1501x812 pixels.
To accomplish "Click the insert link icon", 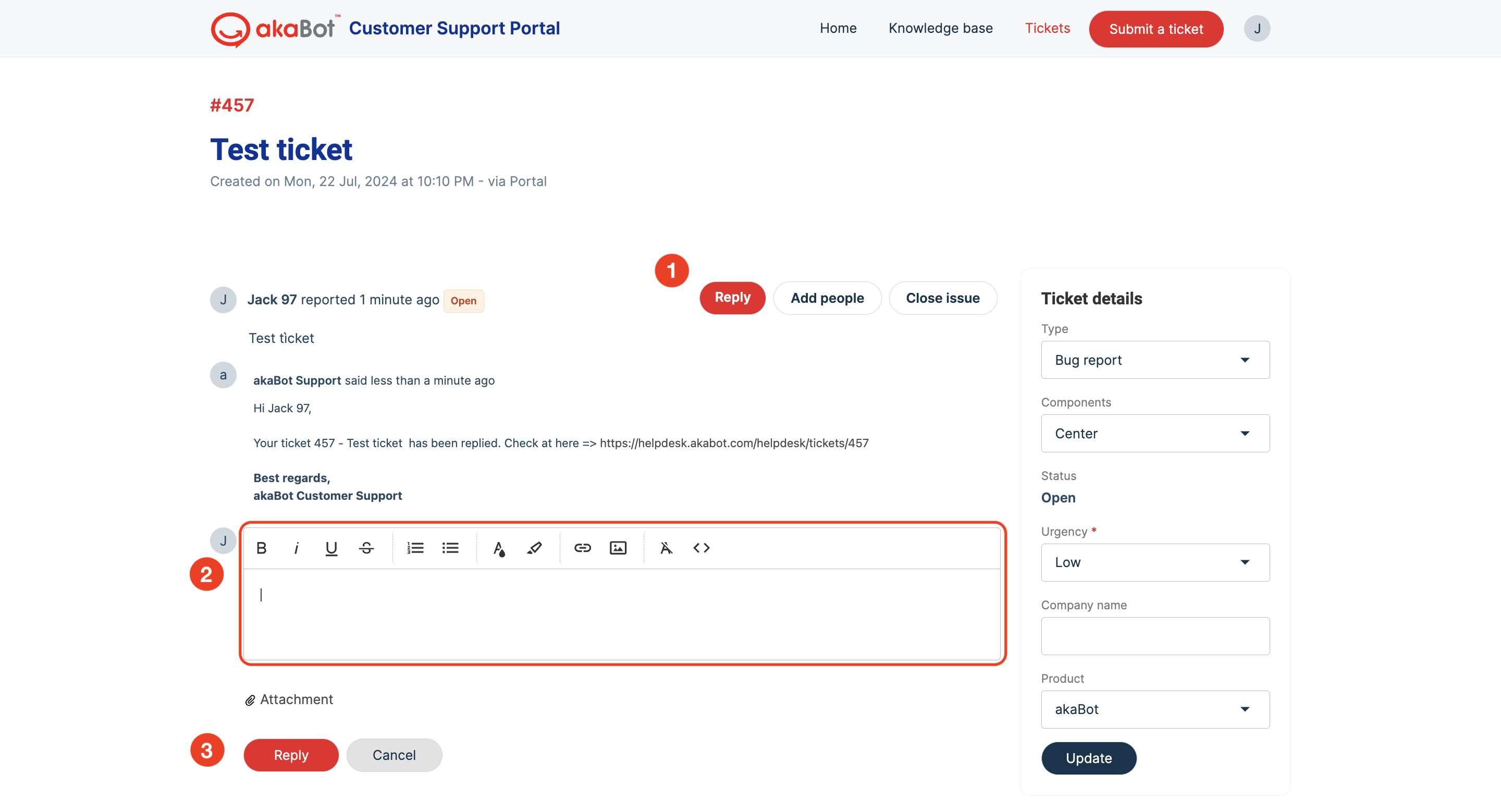I will point(582,548).
